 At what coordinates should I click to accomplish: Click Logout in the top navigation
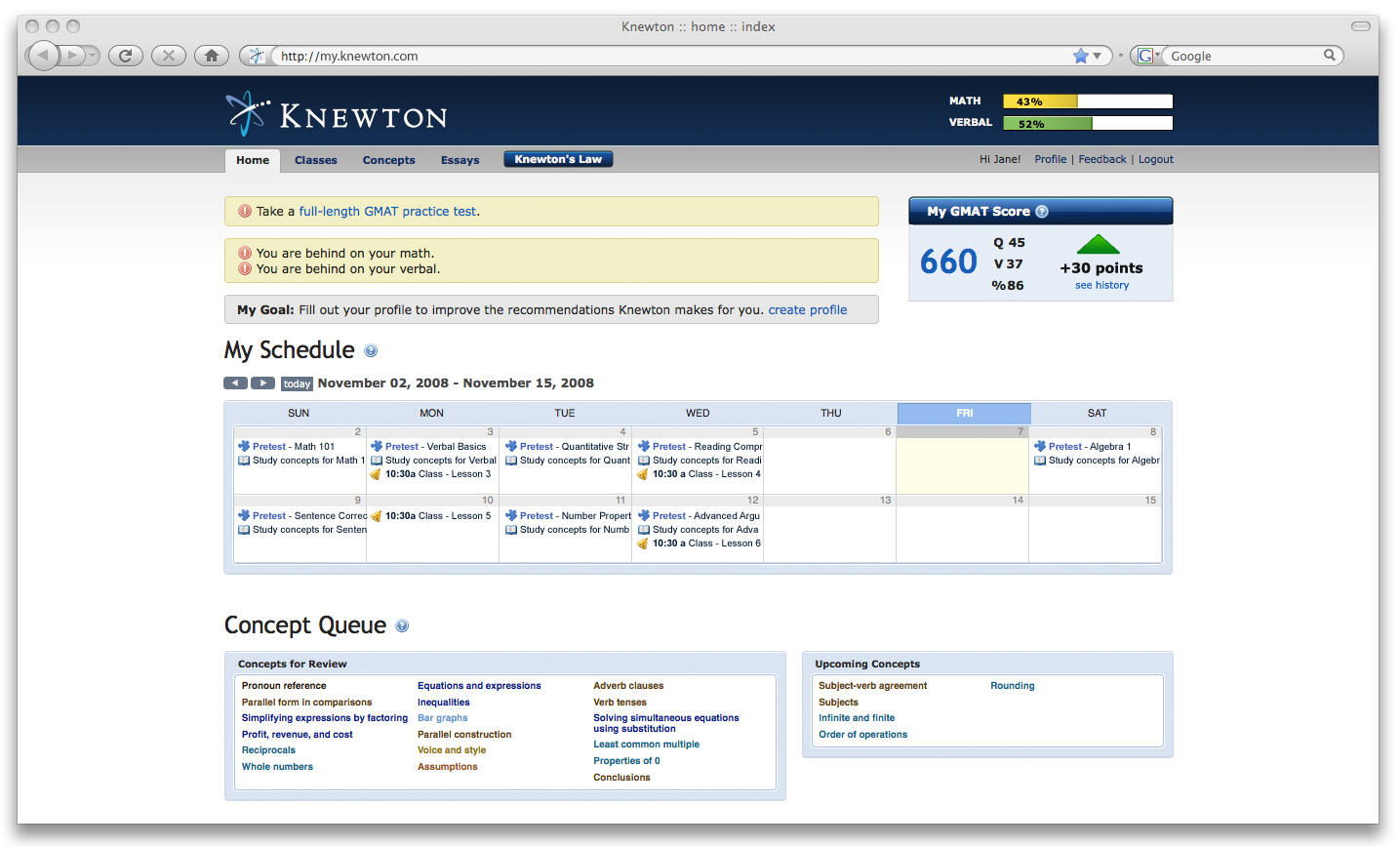click(x=1156, y=159)
